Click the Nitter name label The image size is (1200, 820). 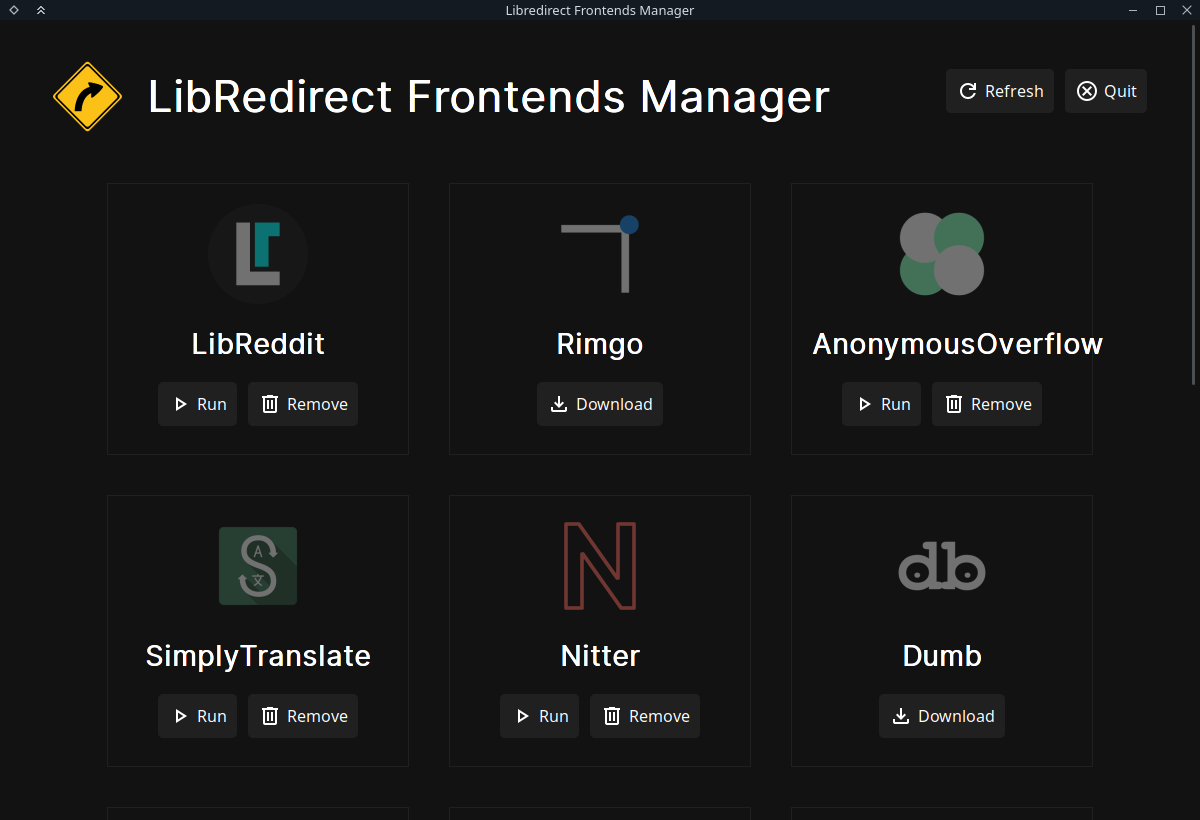click(600, 656)
